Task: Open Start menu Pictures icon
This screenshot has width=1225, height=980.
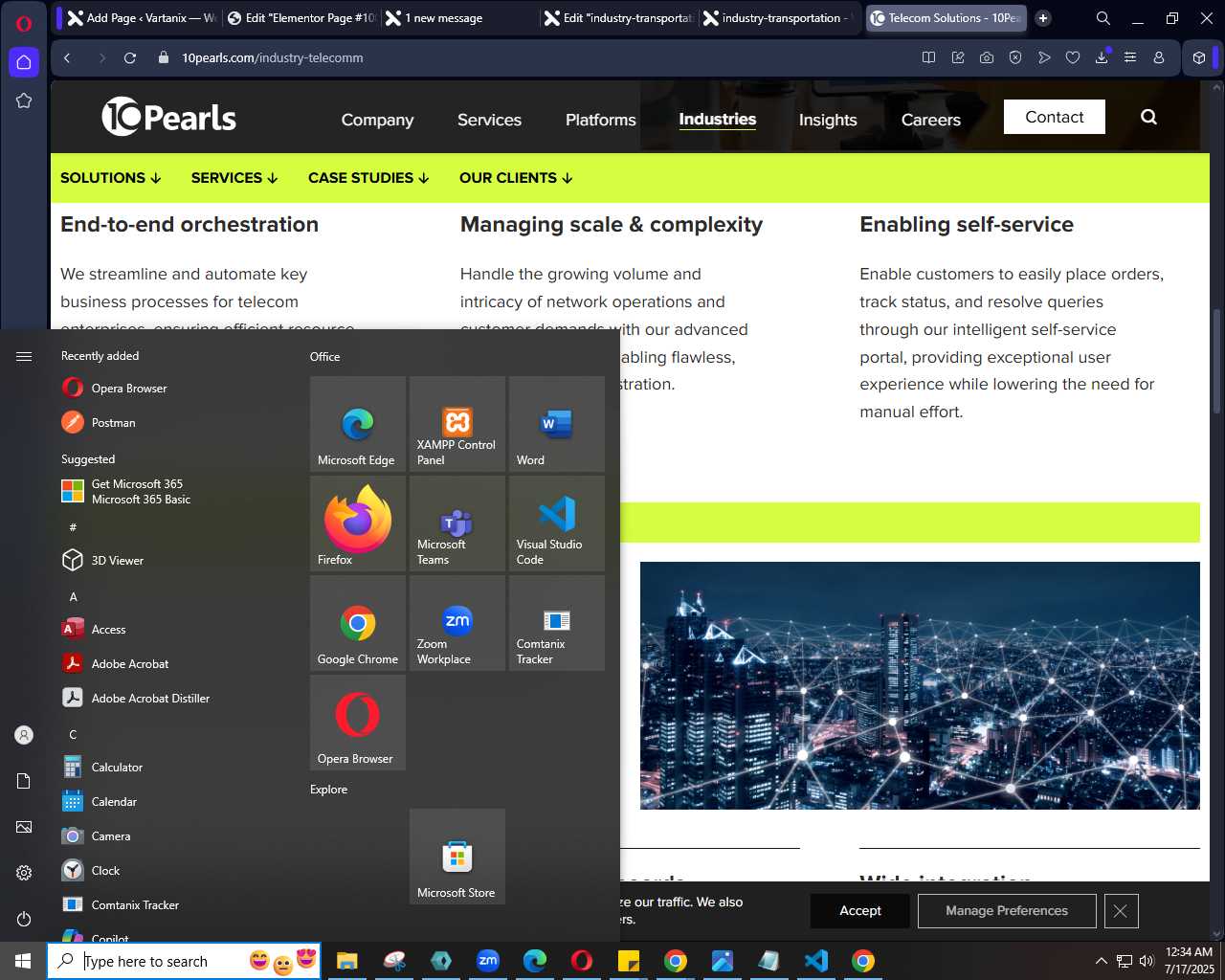Action: coord(24,827)
